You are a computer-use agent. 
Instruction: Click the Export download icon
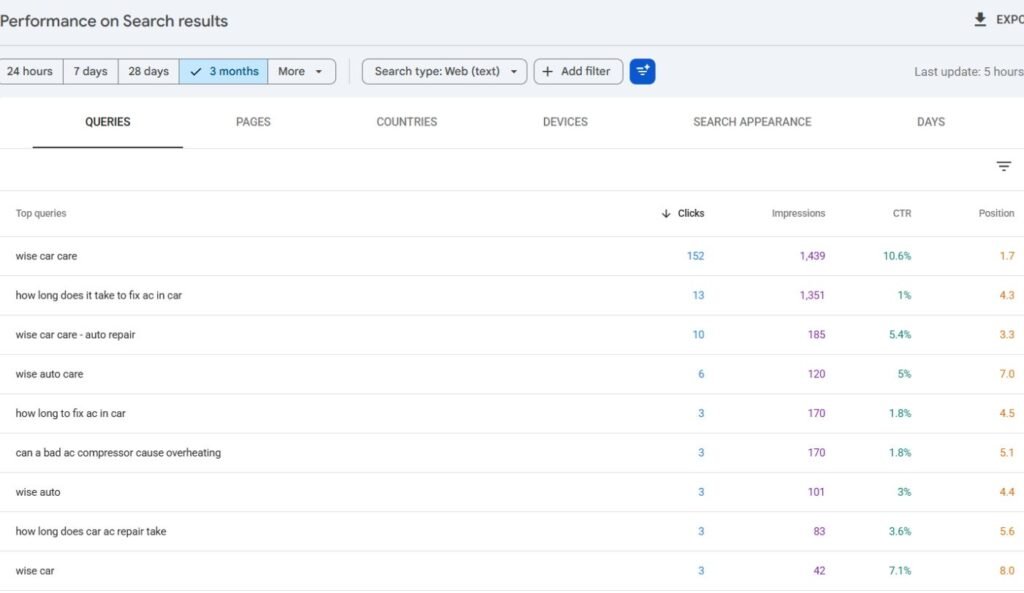point(980,20)
